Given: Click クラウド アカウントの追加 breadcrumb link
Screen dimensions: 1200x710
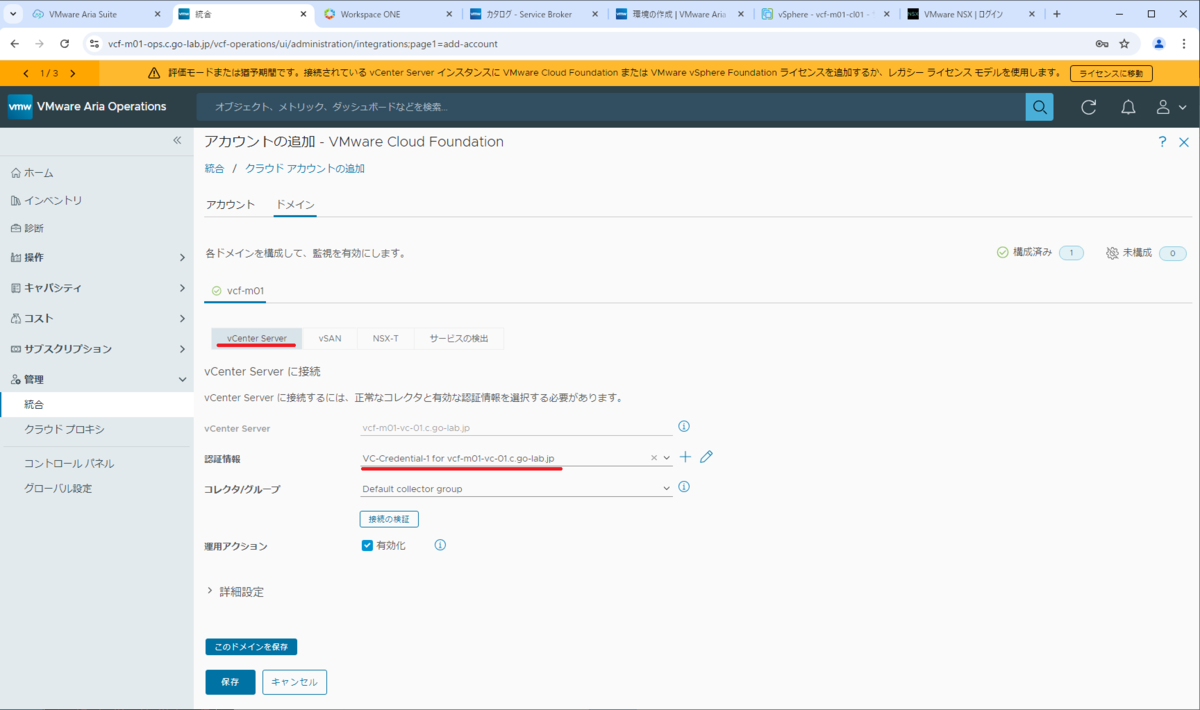Looking at the screenshot, I should [305, 169].
